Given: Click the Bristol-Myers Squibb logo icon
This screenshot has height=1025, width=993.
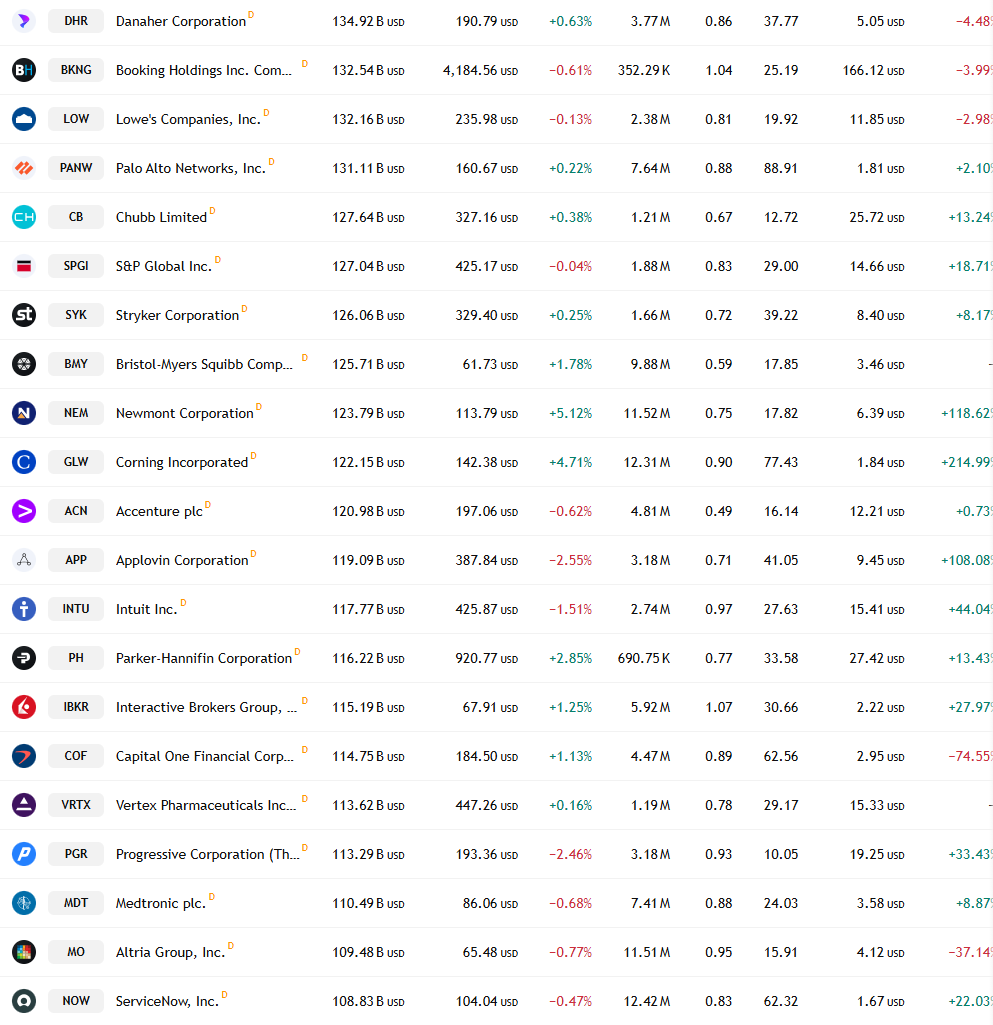Looking at the screenshot, I should [x=24, y=364].
